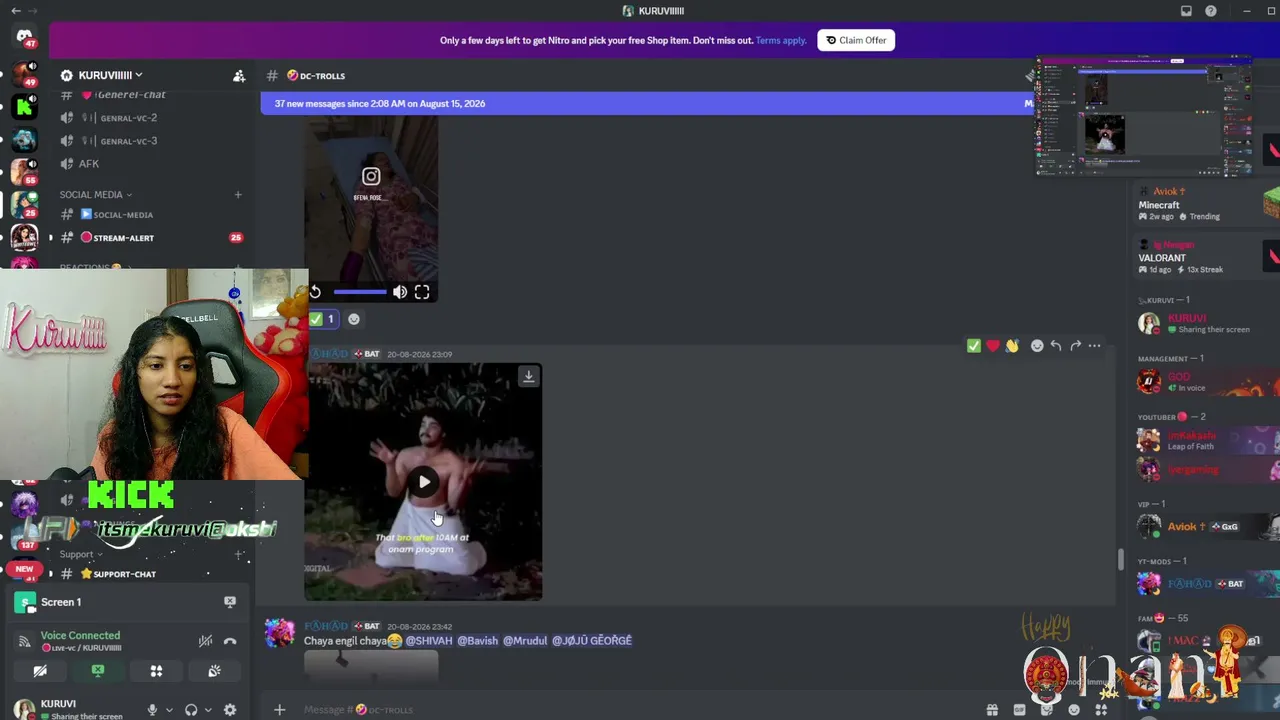This screenshot has height=720, width=1280.
Task: Disconnect from the voice channel
Action: [x=230, y=641]
